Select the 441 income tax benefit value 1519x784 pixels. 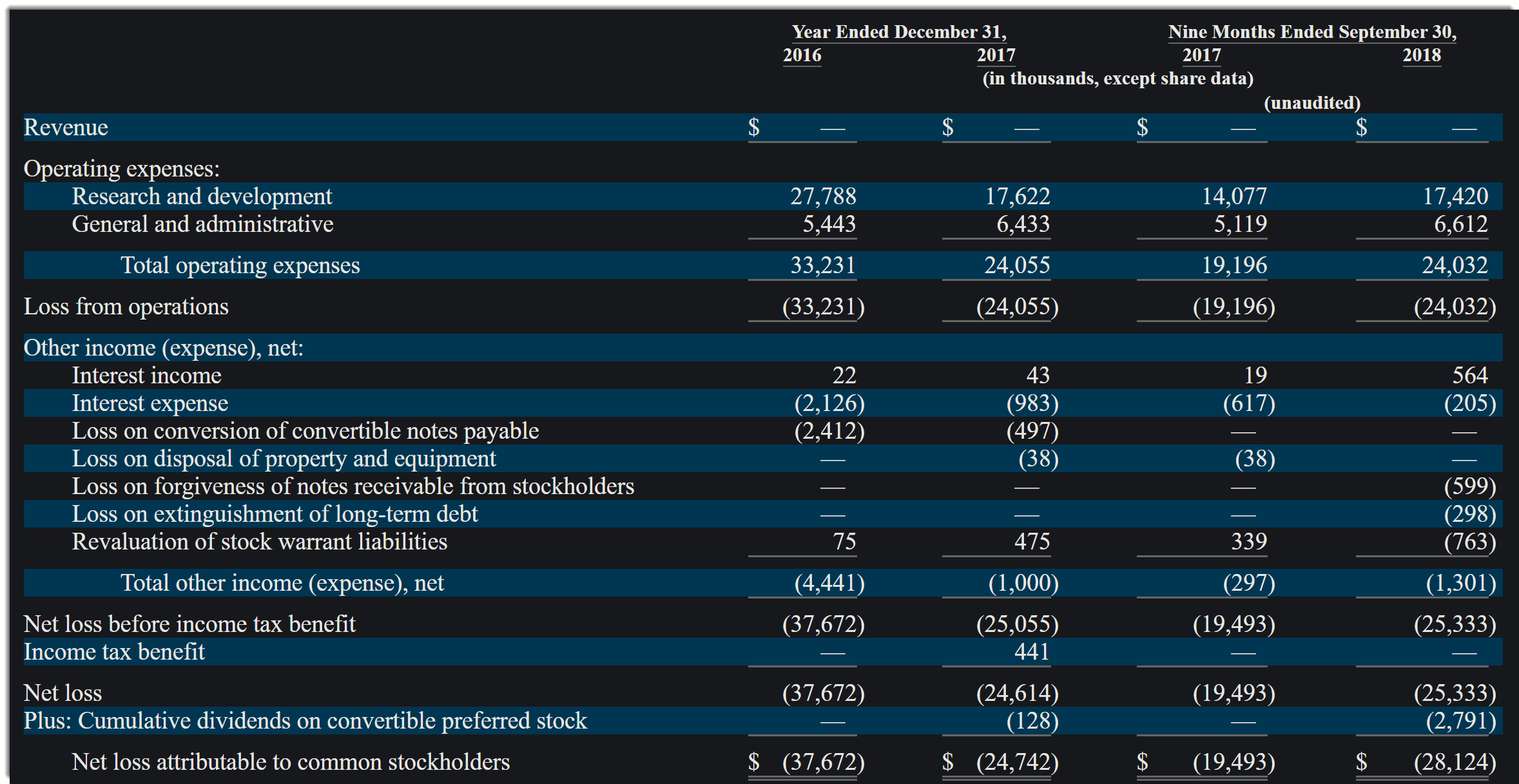click(x=1032, y=652)
